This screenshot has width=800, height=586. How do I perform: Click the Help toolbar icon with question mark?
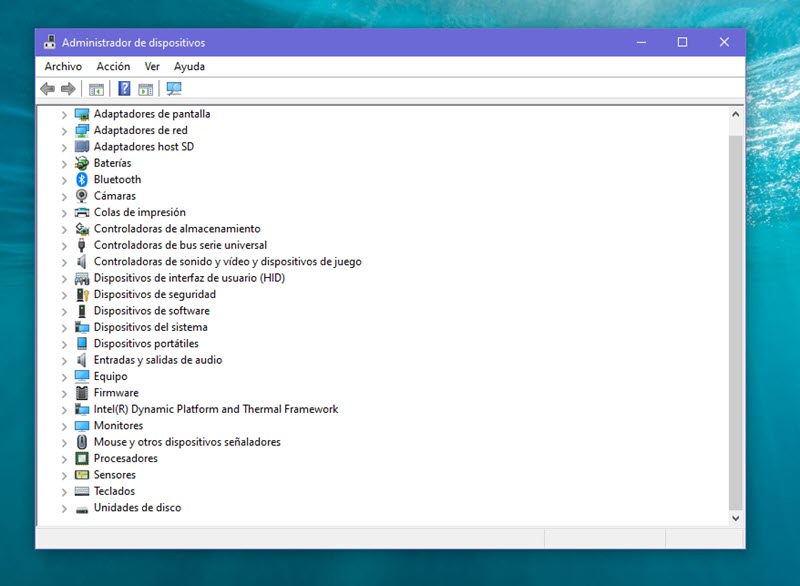pyautogui.click(x=124, y=89)
